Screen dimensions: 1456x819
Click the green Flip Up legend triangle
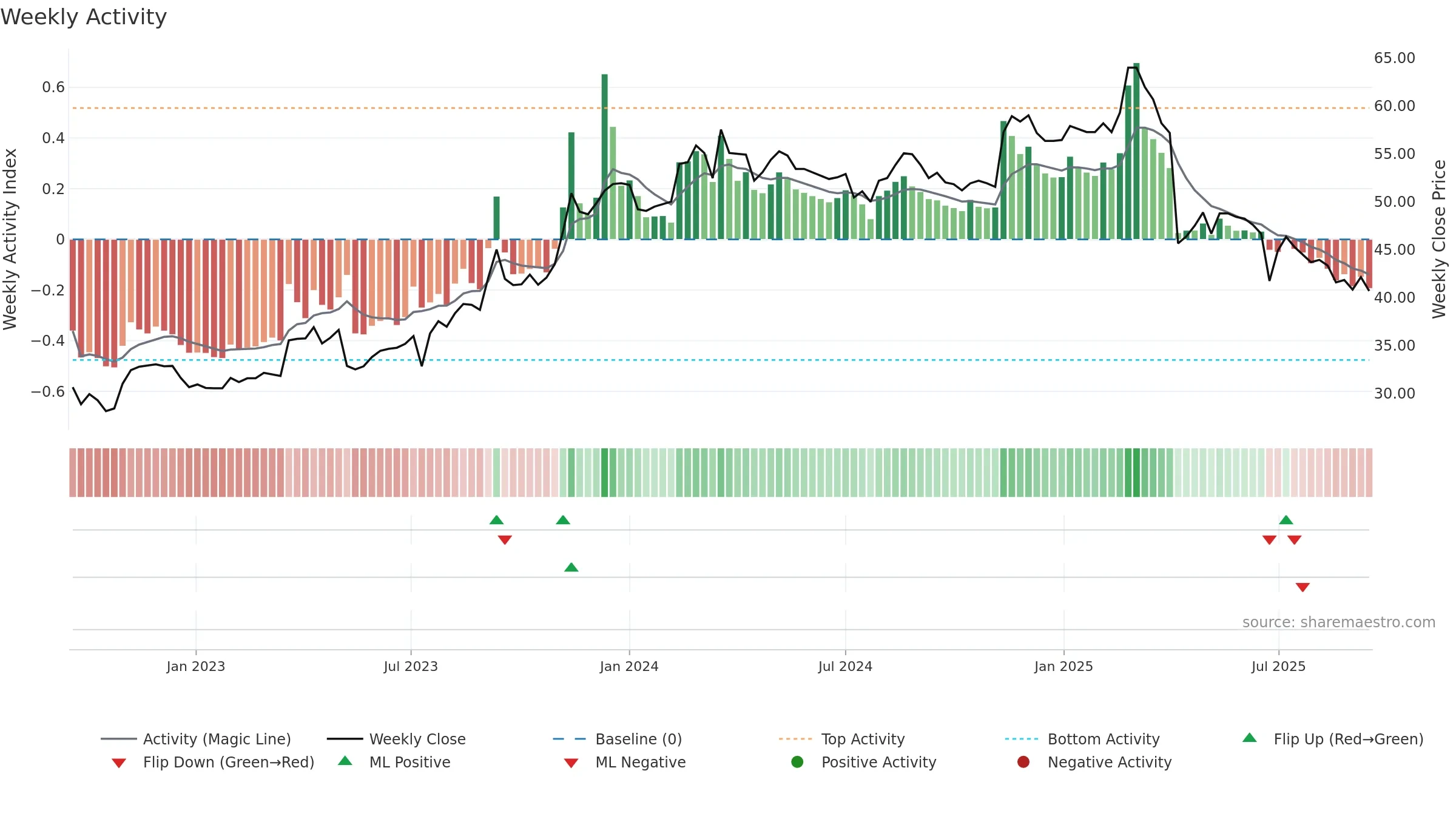tap(1250, 738)
